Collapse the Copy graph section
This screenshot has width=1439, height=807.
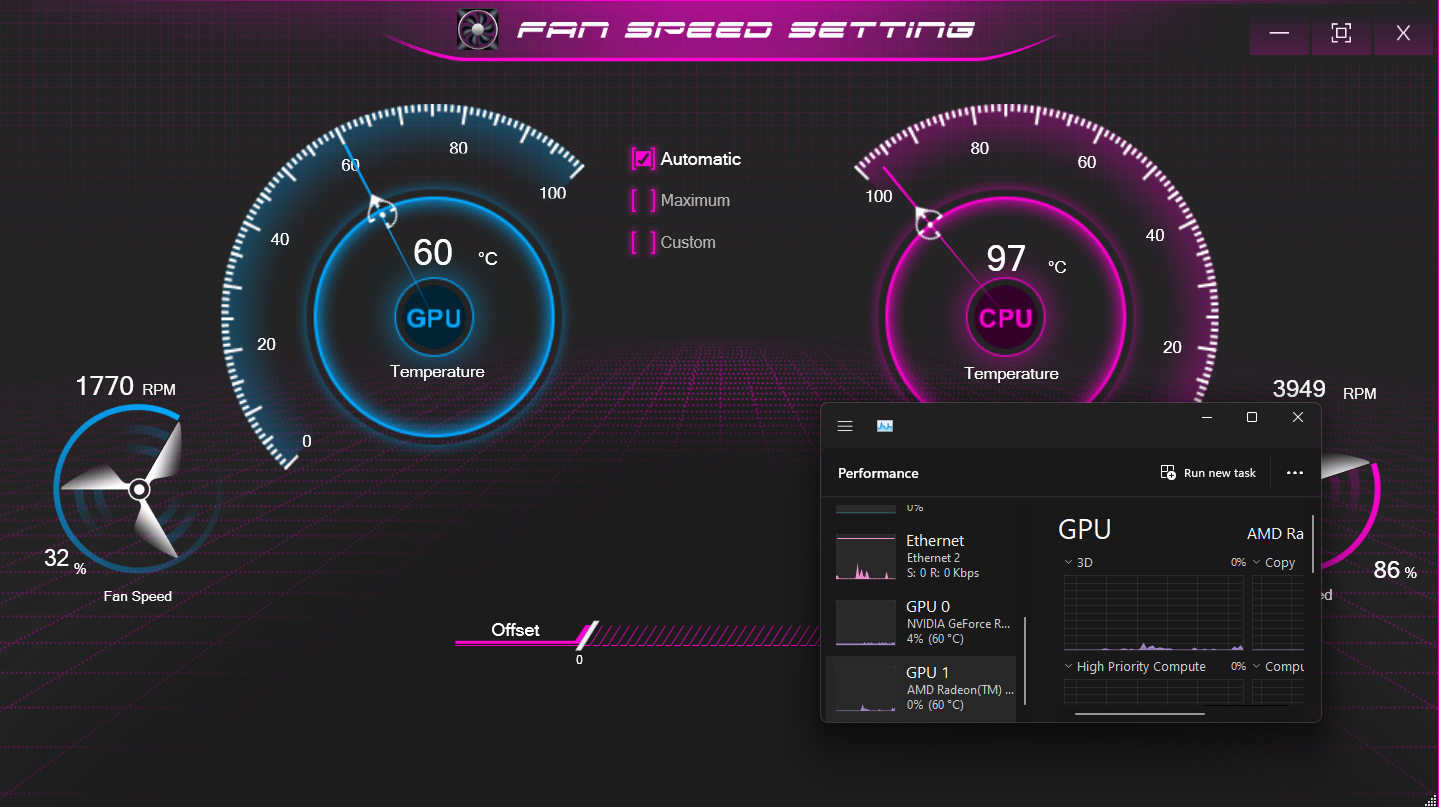tap(1256, 562)
